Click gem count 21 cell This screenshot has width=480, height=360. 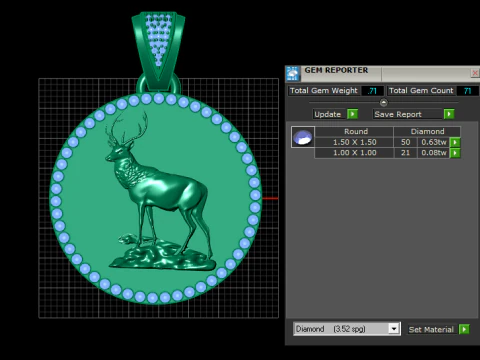(x=405, y=153)
